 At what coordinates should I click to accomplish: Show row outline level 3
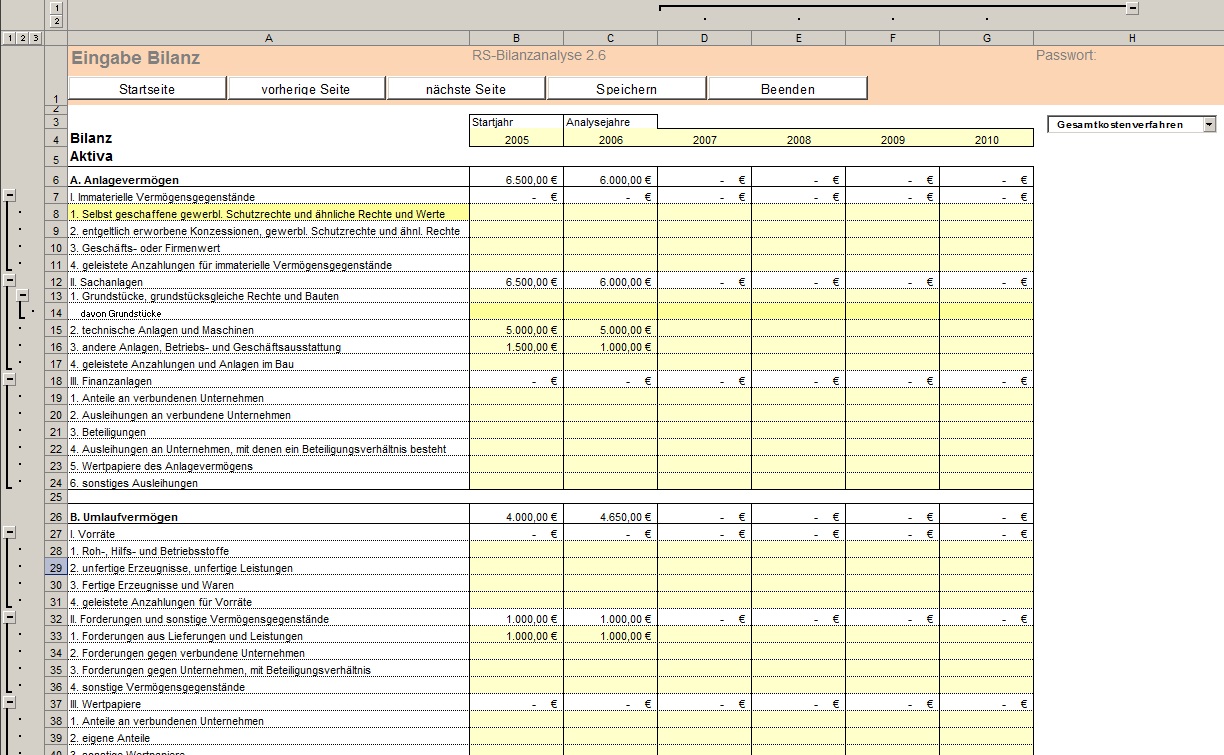35,38
